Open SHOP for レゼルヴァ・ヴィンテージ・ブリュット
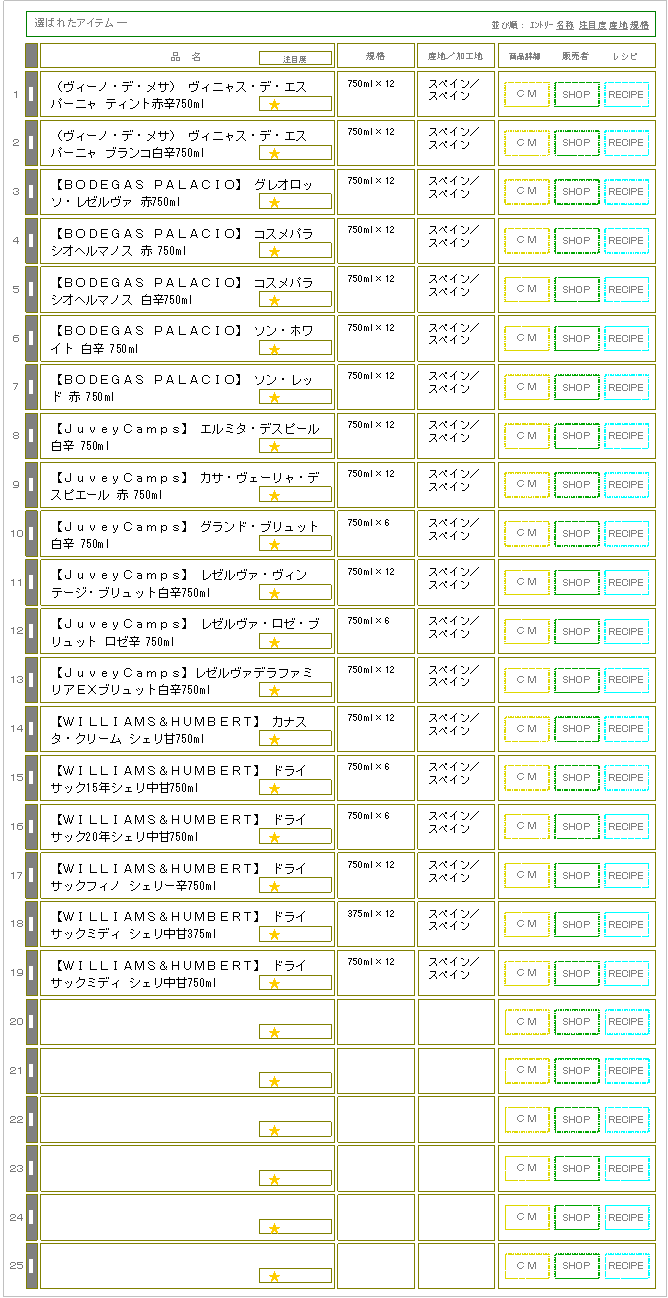Viewport: 668px width, 1298px height. [x=576, y=583]
